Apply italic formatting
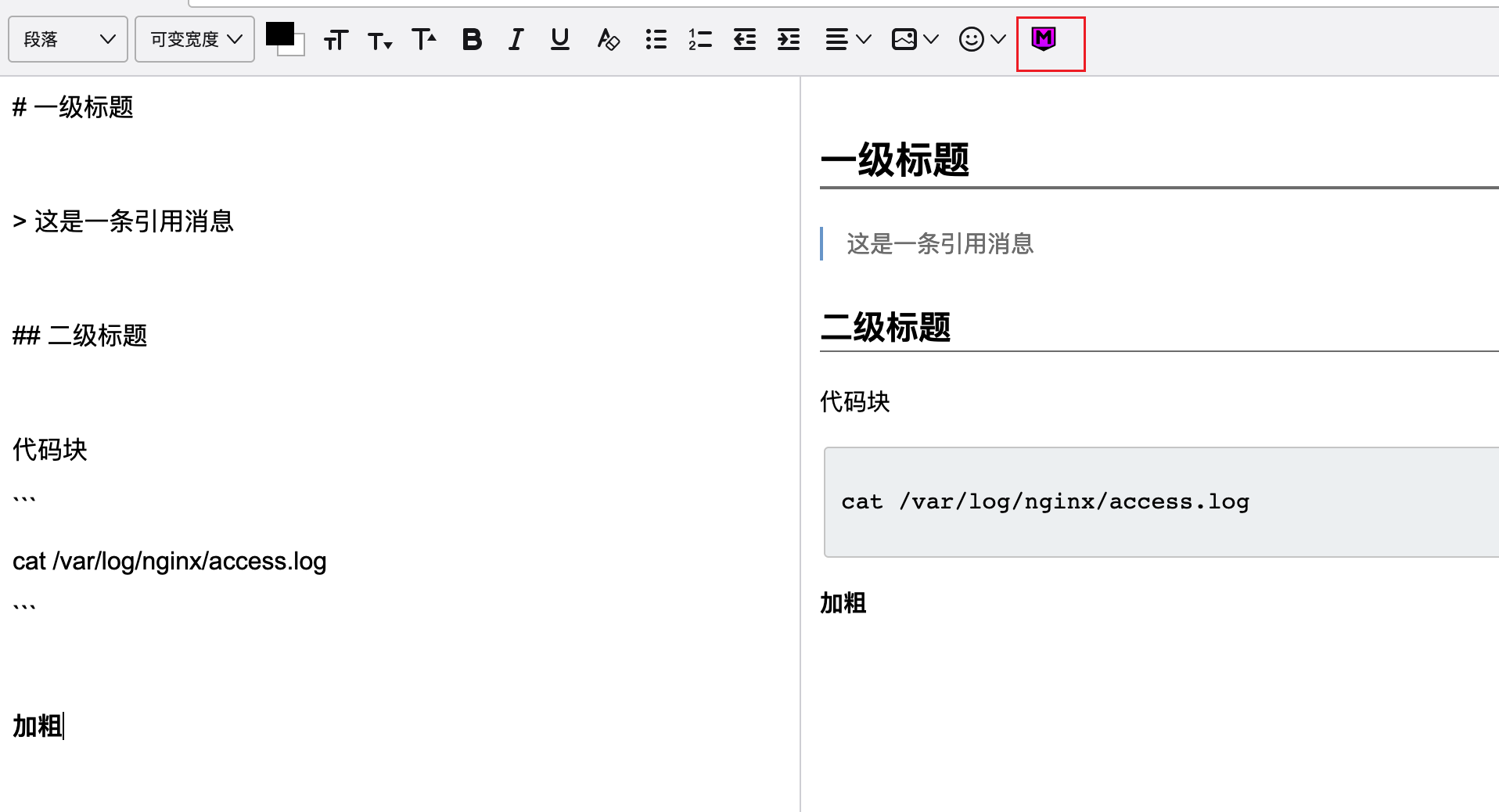 point(515,39)
